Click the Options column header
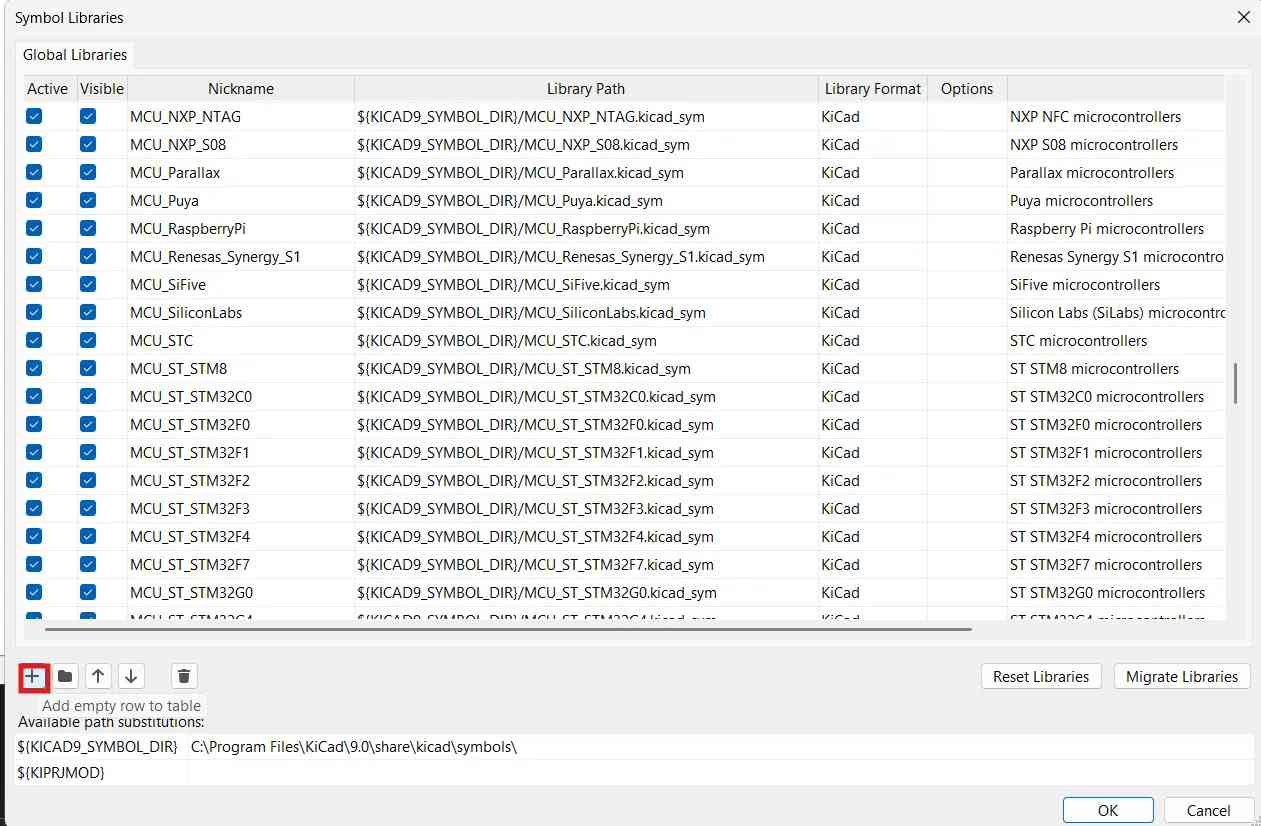Viewport: 1261px width, 826px height. pyautogui.click(x=967, y=89)
